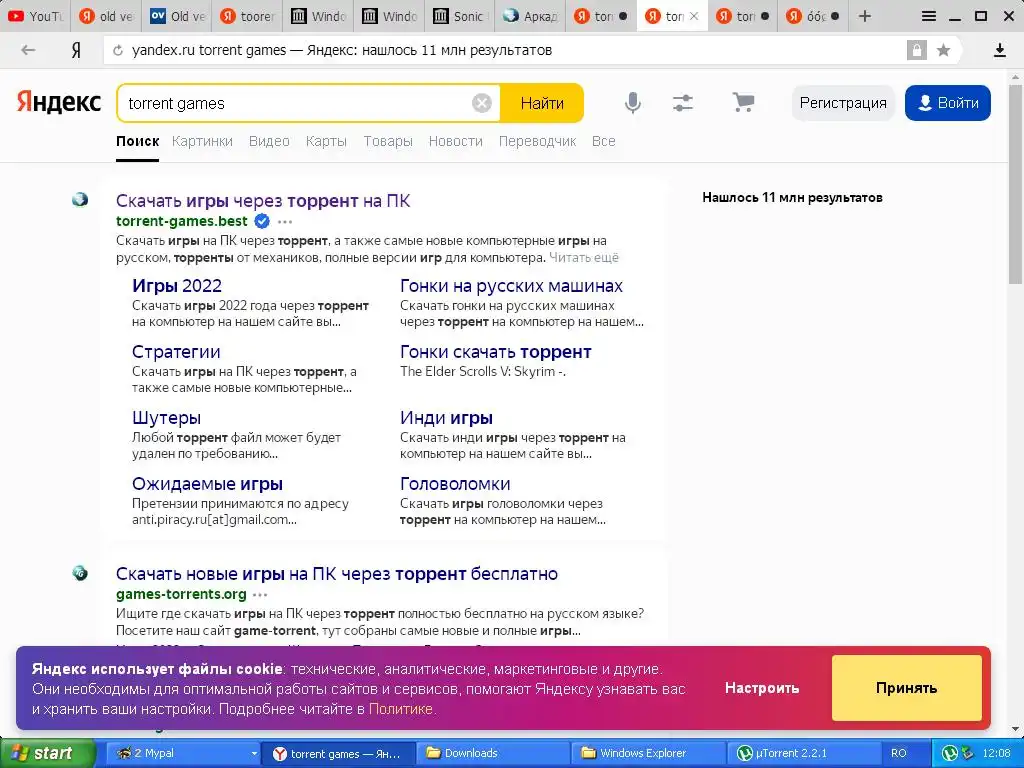Click the games-torrents.org green URL

coord(181,594)
